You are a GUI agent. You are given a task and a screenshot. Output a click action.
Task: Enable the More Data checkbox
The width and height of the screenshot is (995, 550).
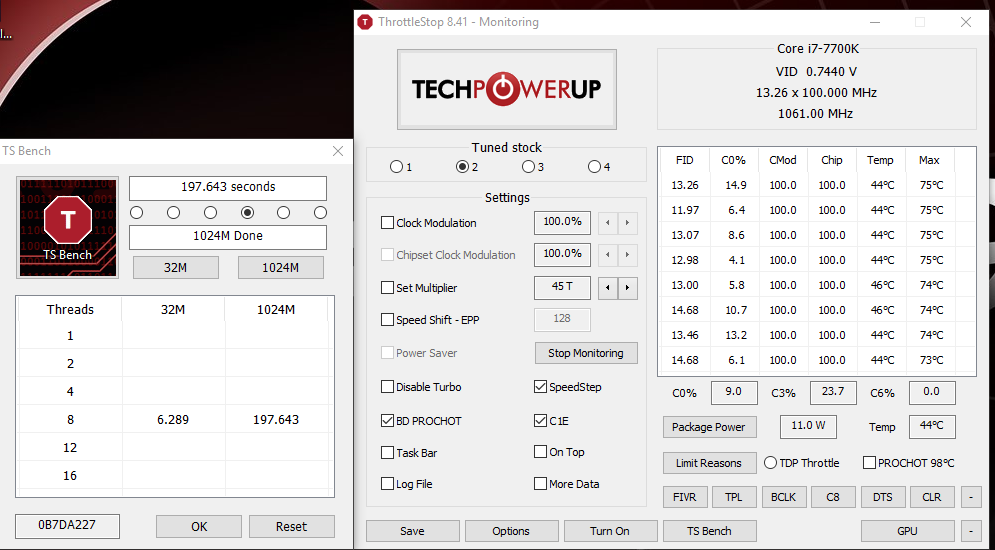coord(540,483)
